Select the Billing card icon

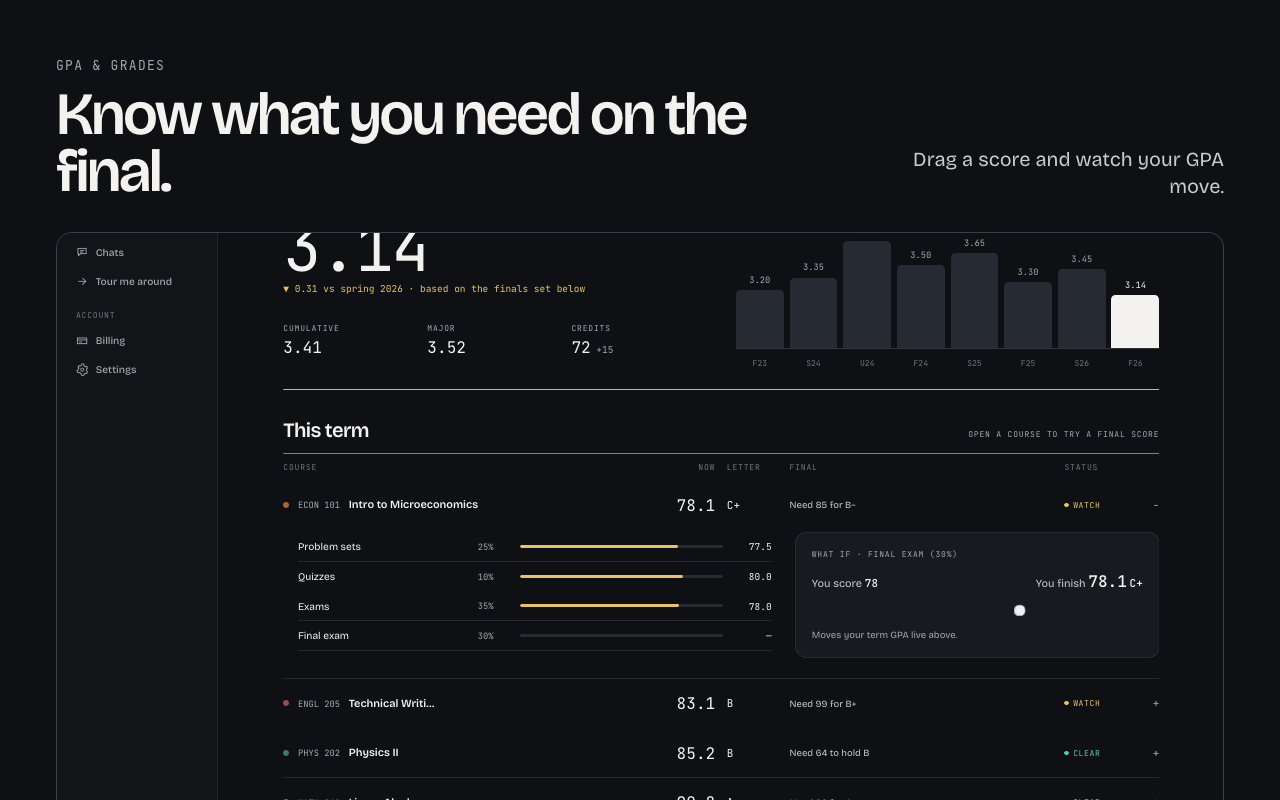pyautogui.click(x=82, y=341)
